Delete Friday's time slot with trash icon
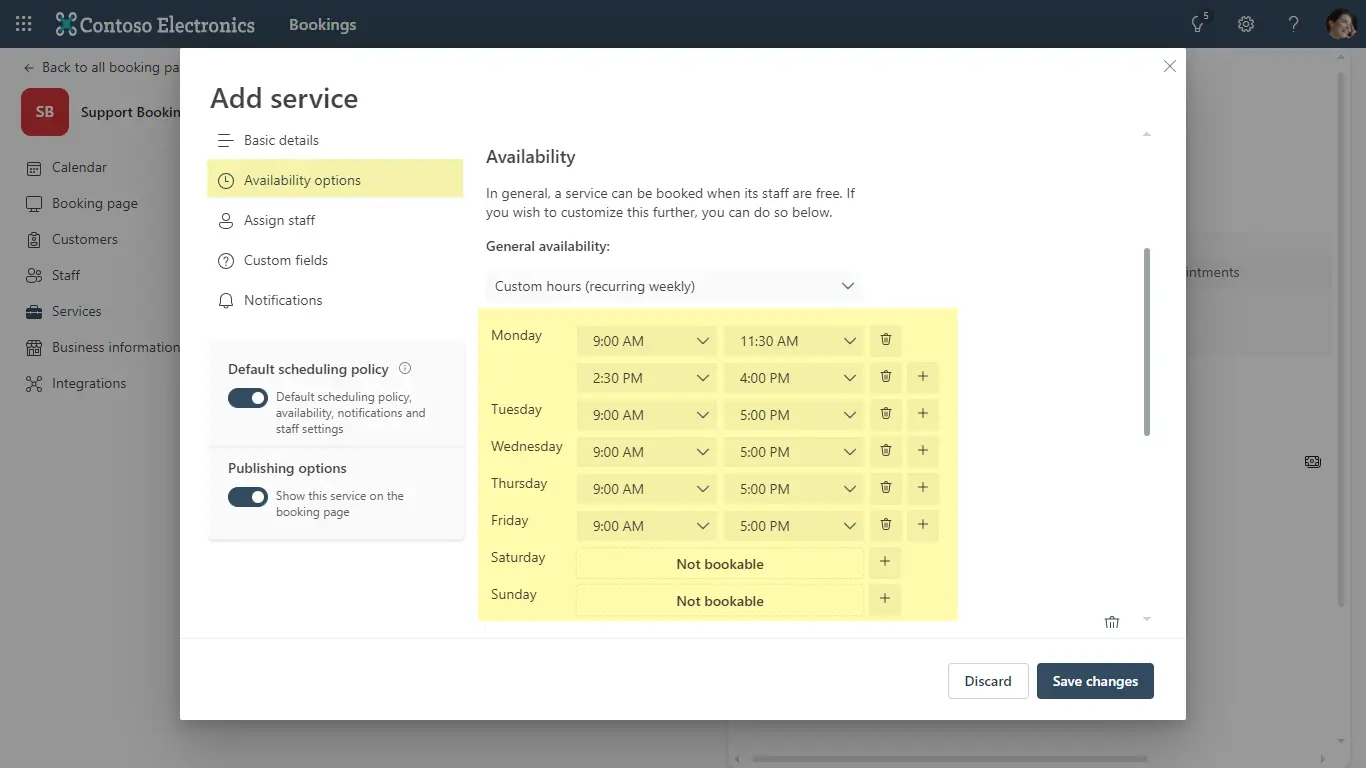 point(885,525)
